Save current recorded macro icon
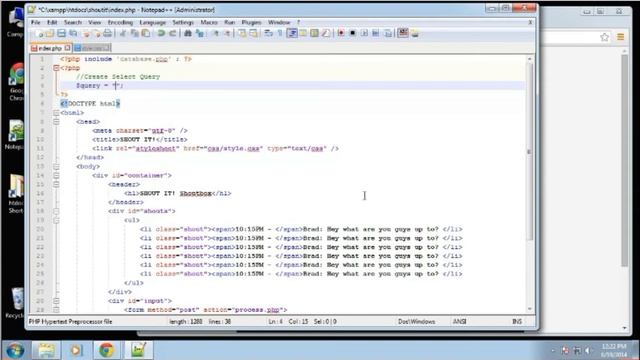 click(x=388, y=33)
